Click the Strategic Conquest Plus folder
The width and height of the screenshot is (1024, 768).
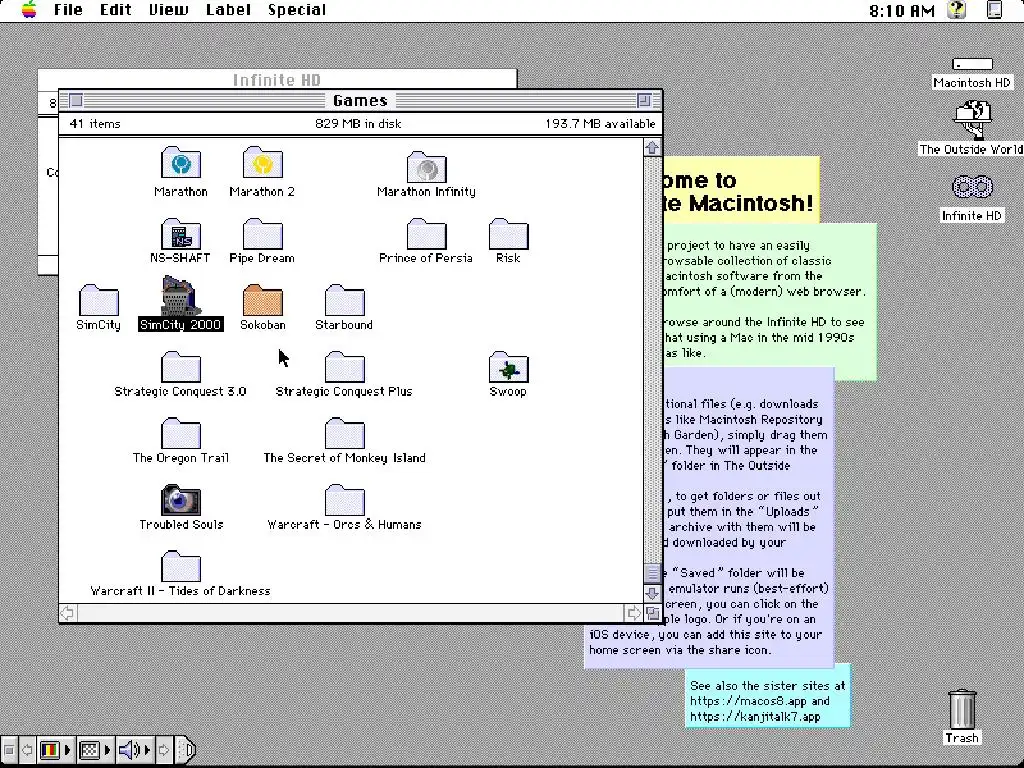point(344,367)
